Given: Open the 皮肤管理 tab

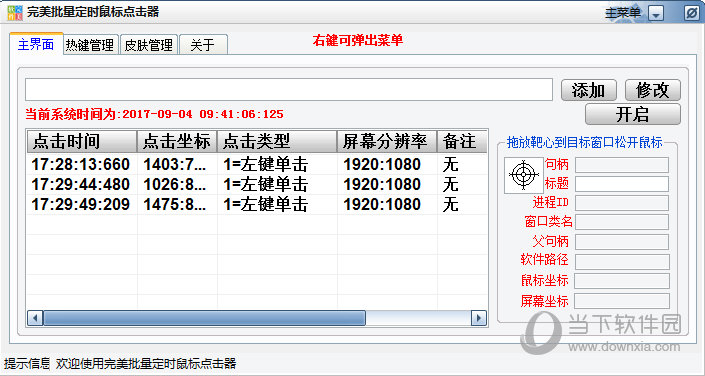Looking at the screenshot, I should tap(148, 45).
